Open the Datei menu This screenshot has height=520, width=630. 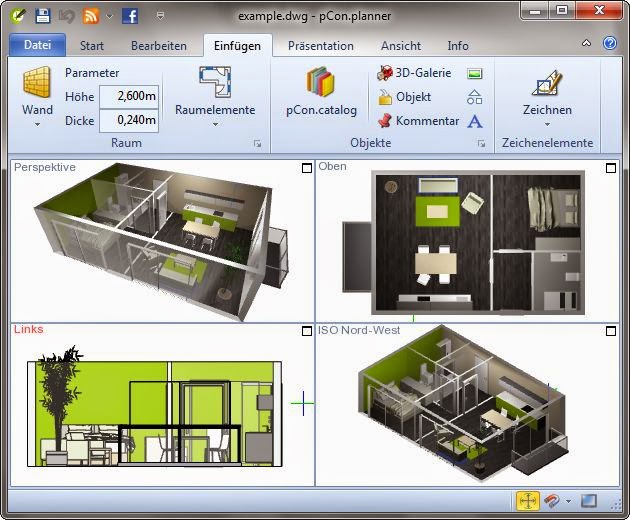(37, 45)
